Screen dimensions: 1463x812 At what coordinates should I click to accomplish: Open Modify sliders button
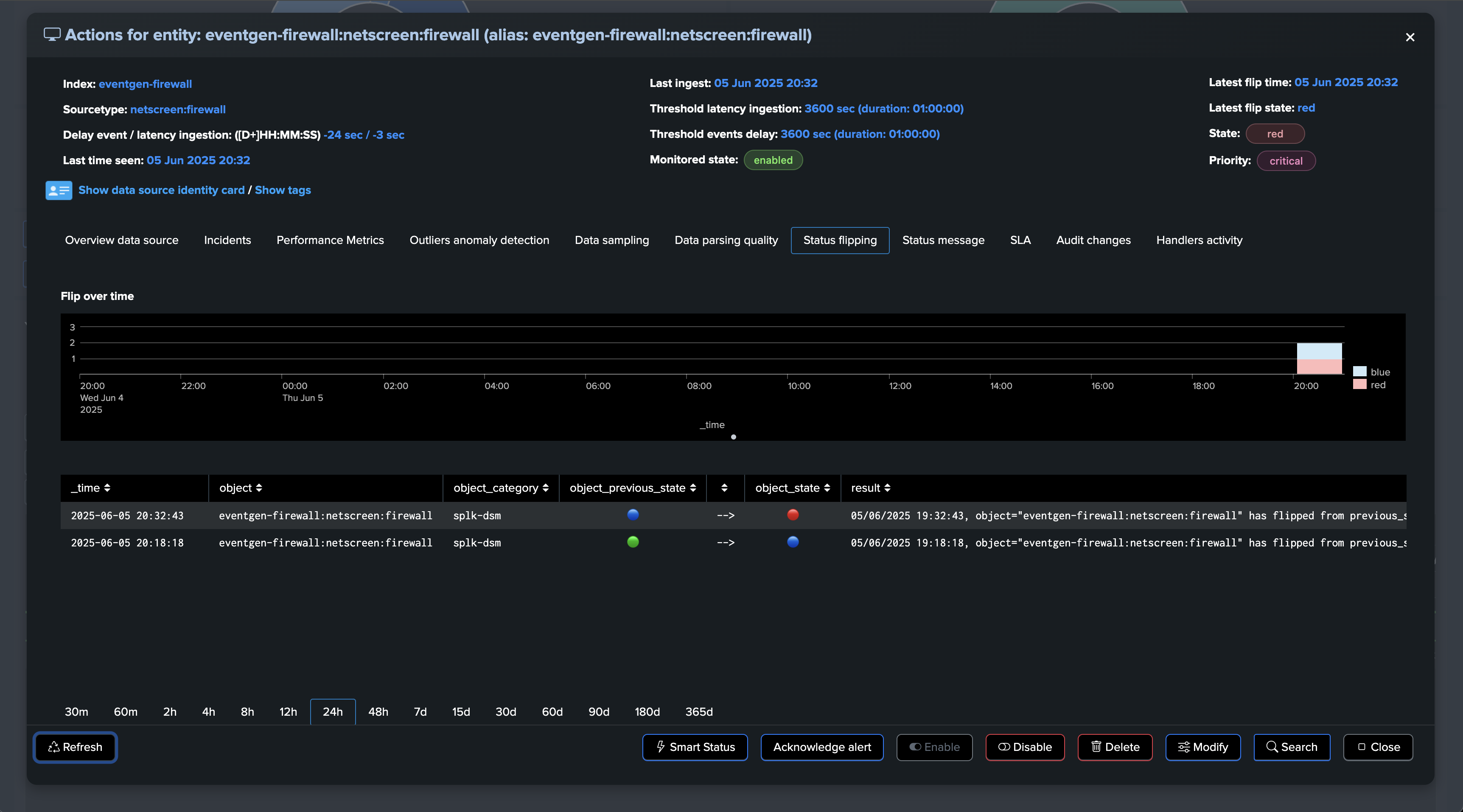click(1202, 747)
